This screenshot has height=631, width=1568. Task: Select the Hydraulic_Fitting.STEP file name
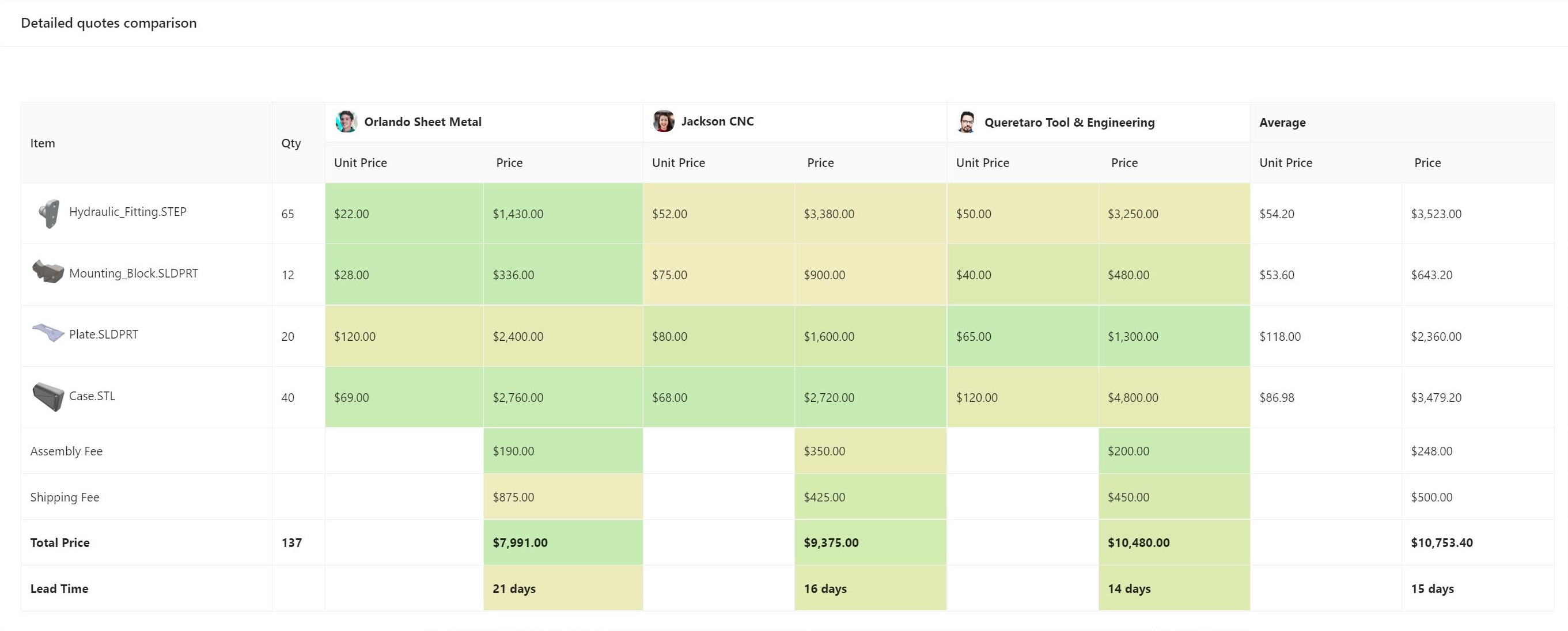click(x=128, y=212)
